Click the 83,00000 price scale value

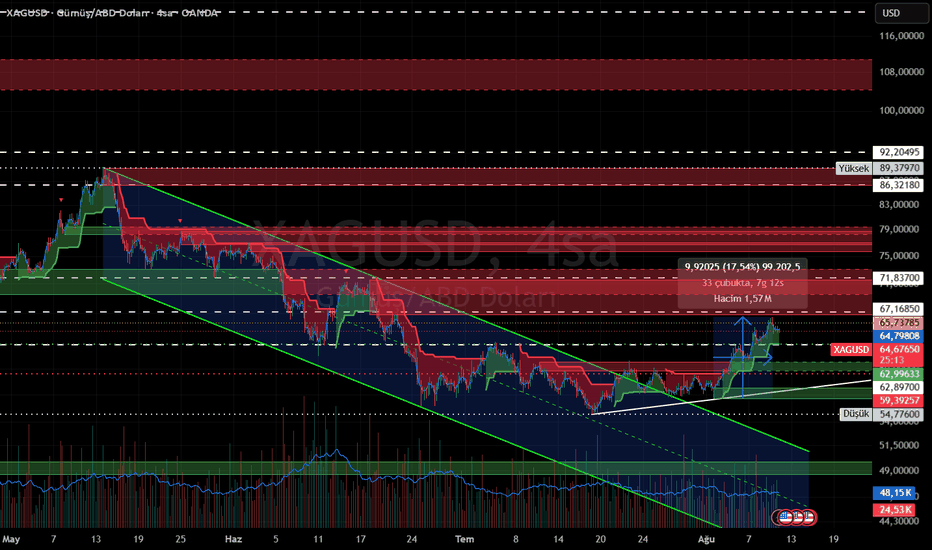899,205
